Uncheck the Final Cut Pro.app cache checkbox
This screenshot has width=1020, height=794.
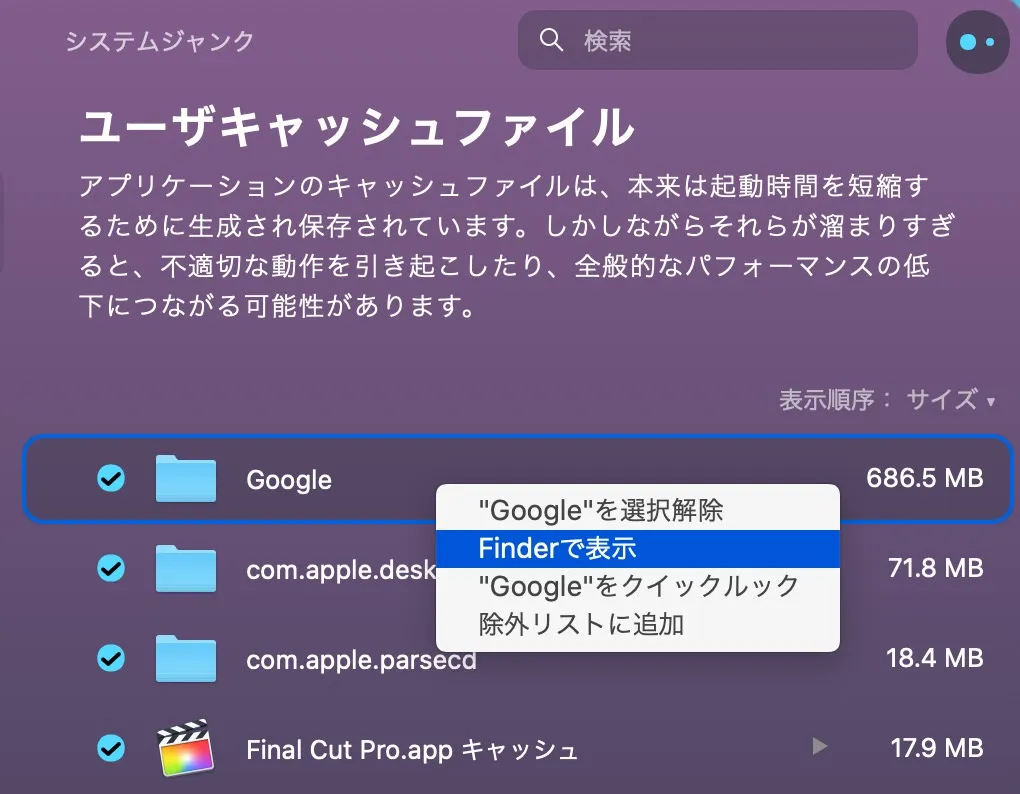tap(111, 748)
